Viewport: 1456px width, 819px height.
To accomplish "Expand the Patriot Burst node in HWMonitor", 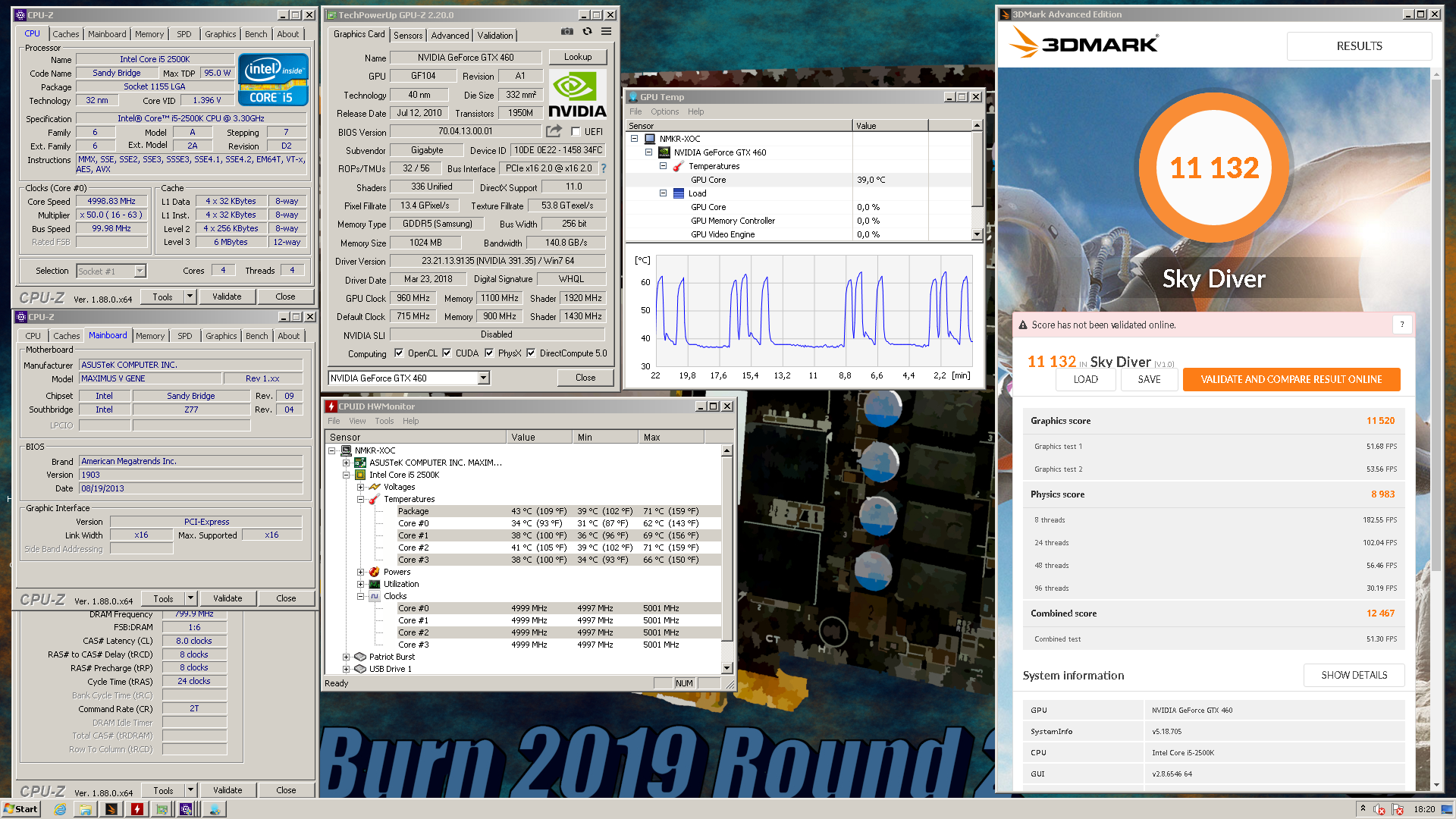I will [346, 657].
